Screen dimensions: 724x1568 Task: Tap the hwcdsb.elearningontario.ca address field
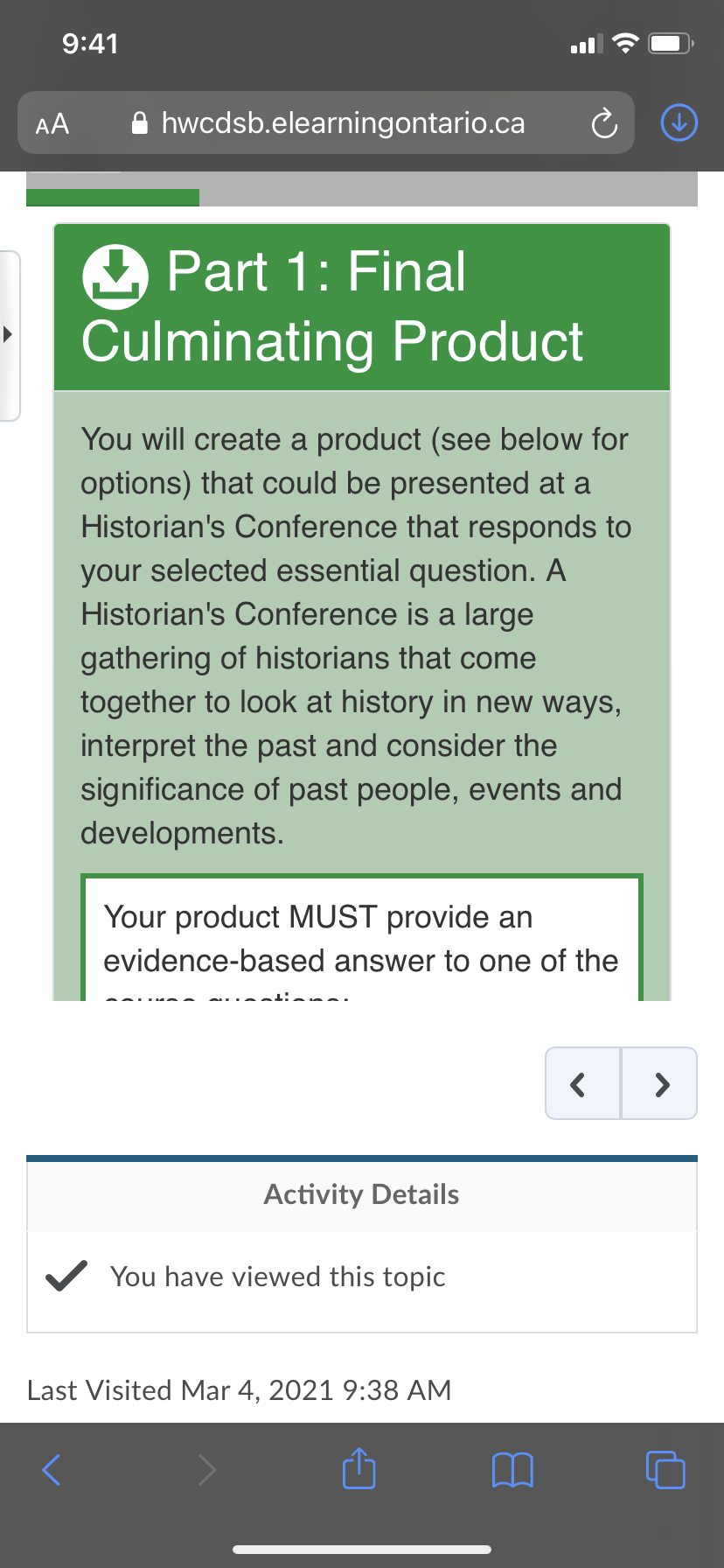[343, 123]
